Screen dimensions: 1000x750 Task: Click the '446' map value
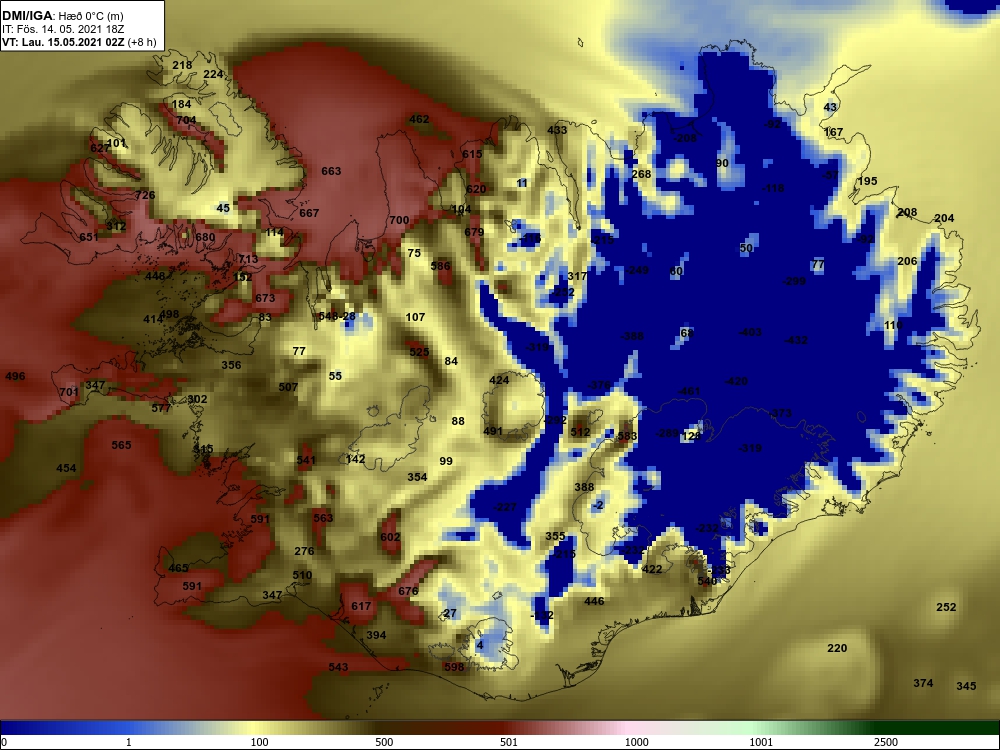594,601
